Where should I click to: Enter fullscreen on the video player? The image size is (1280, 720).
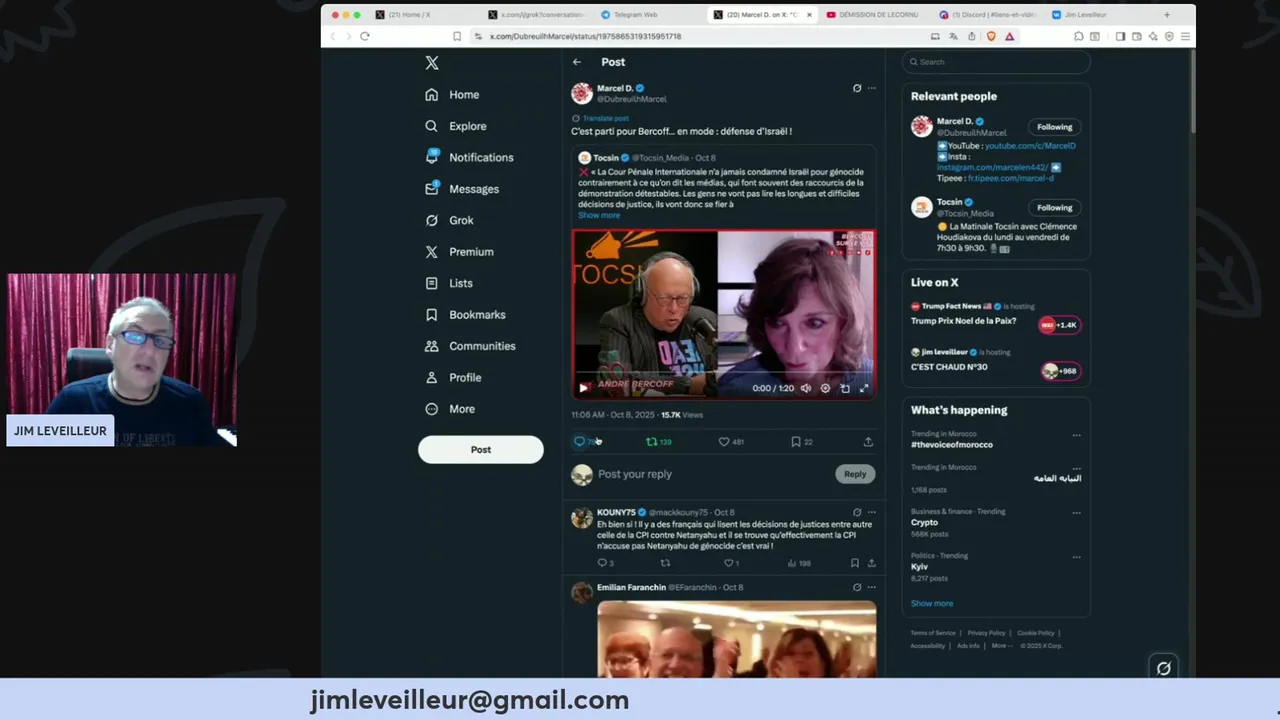tap(864, 388)
